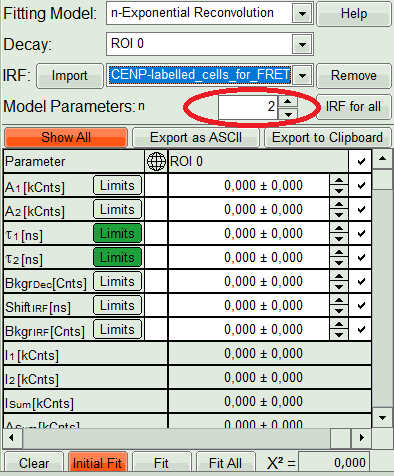Expand the IRF file dropdown
Viewport: 394px width, 476px height.
302,75
